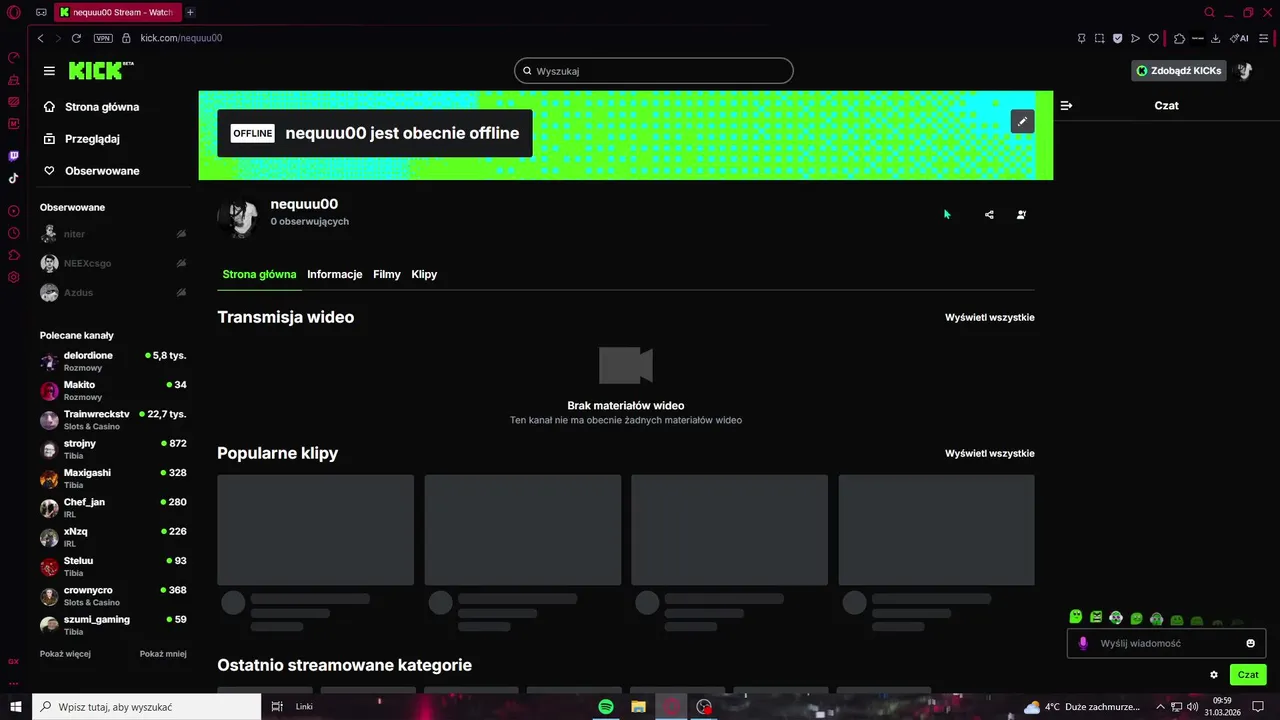Collapse the chat panel
Viewport: 1280px width, 720px height.
(1066, 105)
